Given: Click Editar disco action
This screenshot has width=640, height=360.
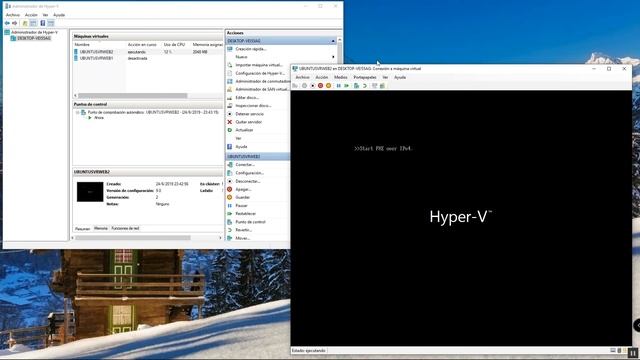Looking at the screenshot, I should pos(247,98).
